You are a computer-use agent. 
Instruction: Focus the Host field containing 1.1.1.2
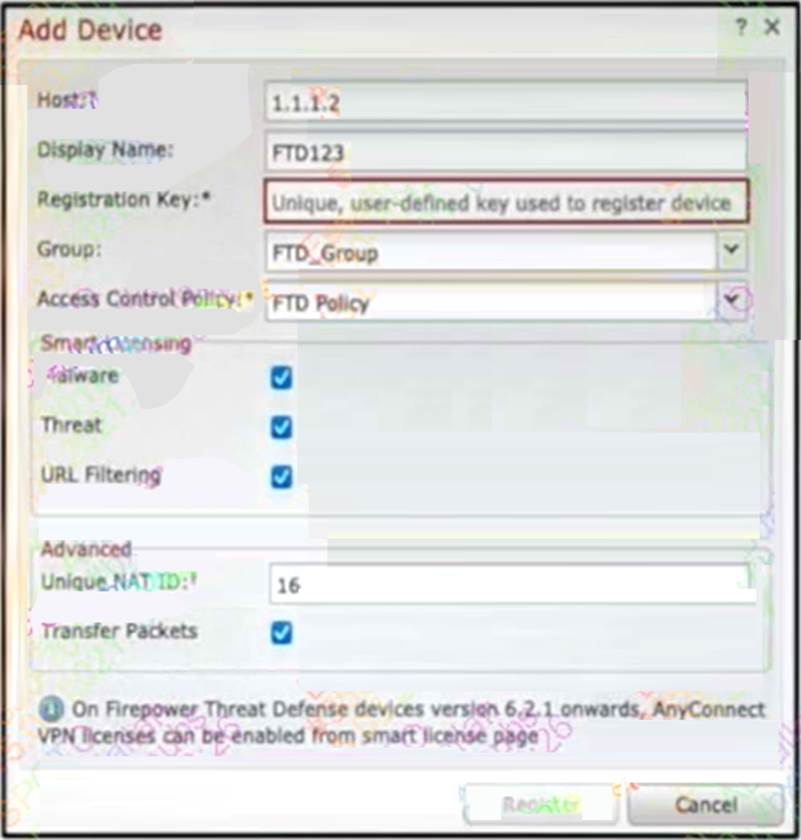click(x=506, y=102)
